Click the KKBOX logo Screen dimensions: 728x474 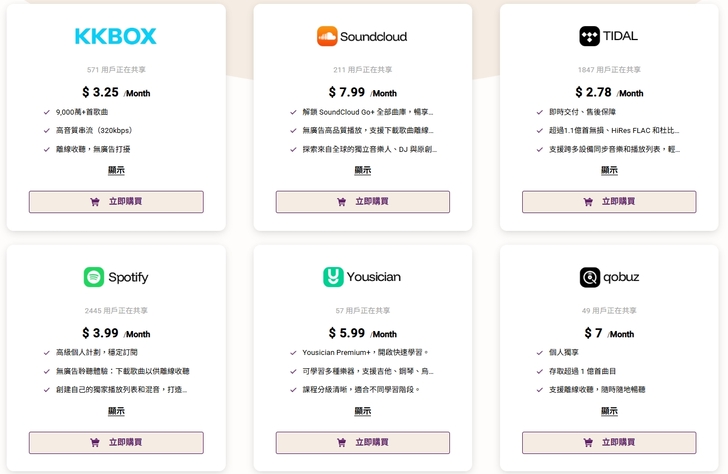(x=116, y=37)
